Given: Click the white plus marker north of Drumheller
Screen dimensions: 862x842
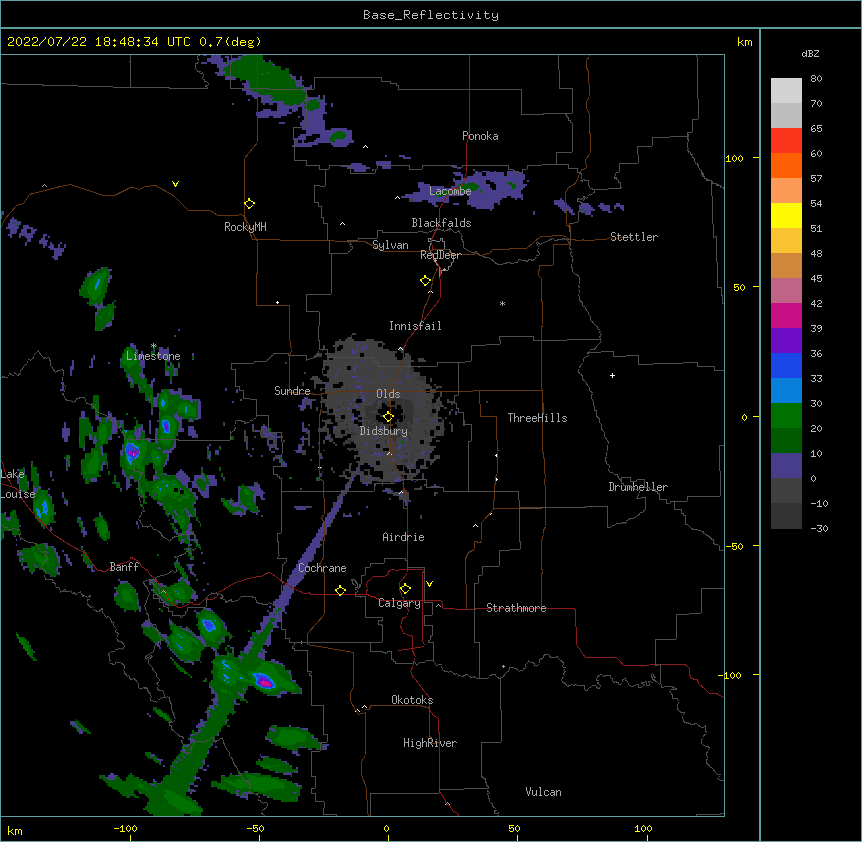Looking at the screenshot, I should [612, 375].
